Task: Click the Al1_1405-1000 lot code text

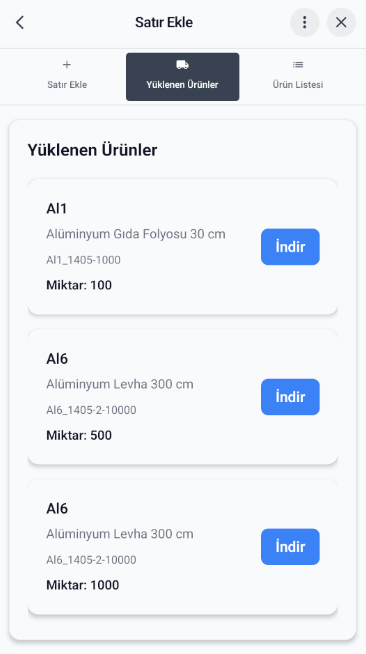Action: pos(83,260)
